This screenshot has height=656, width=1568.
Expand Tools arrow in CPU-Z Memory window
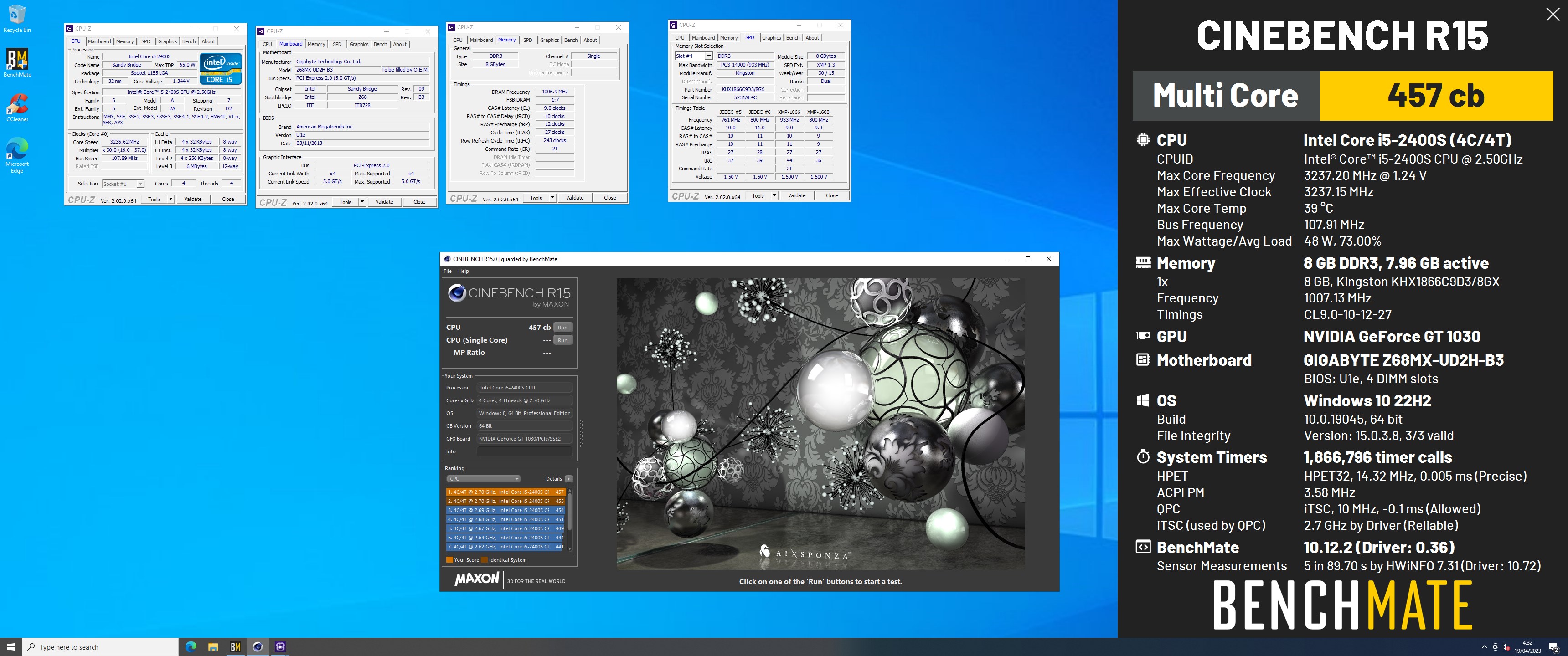(x=552, y=198)
